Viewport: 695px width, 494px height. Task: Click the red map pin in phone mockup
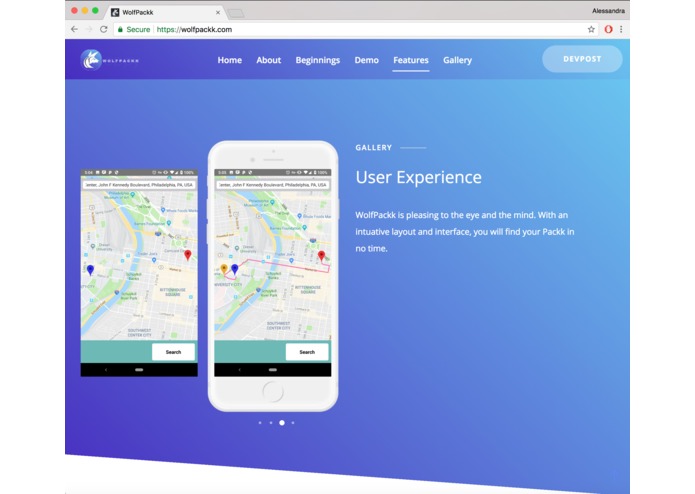point(321,256)
